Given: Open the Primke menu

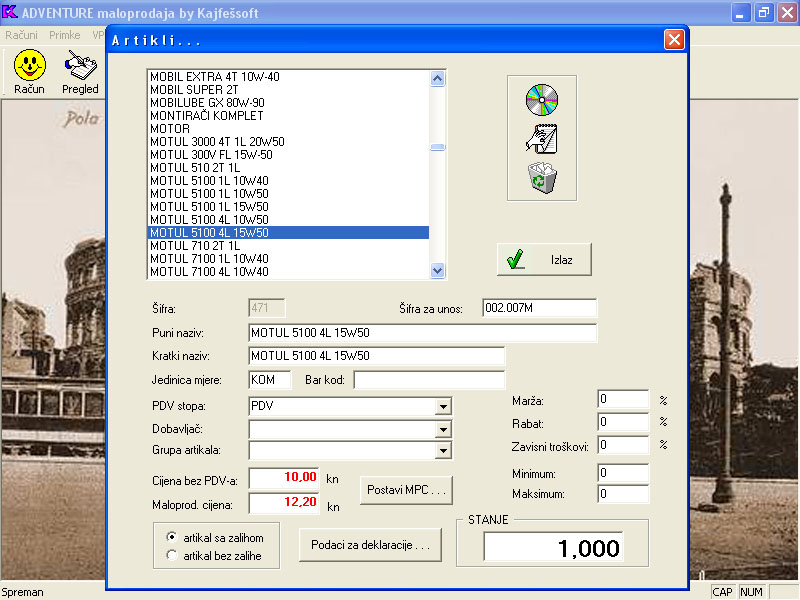Looking at the screenshot, I should click(x=65, y=35).
